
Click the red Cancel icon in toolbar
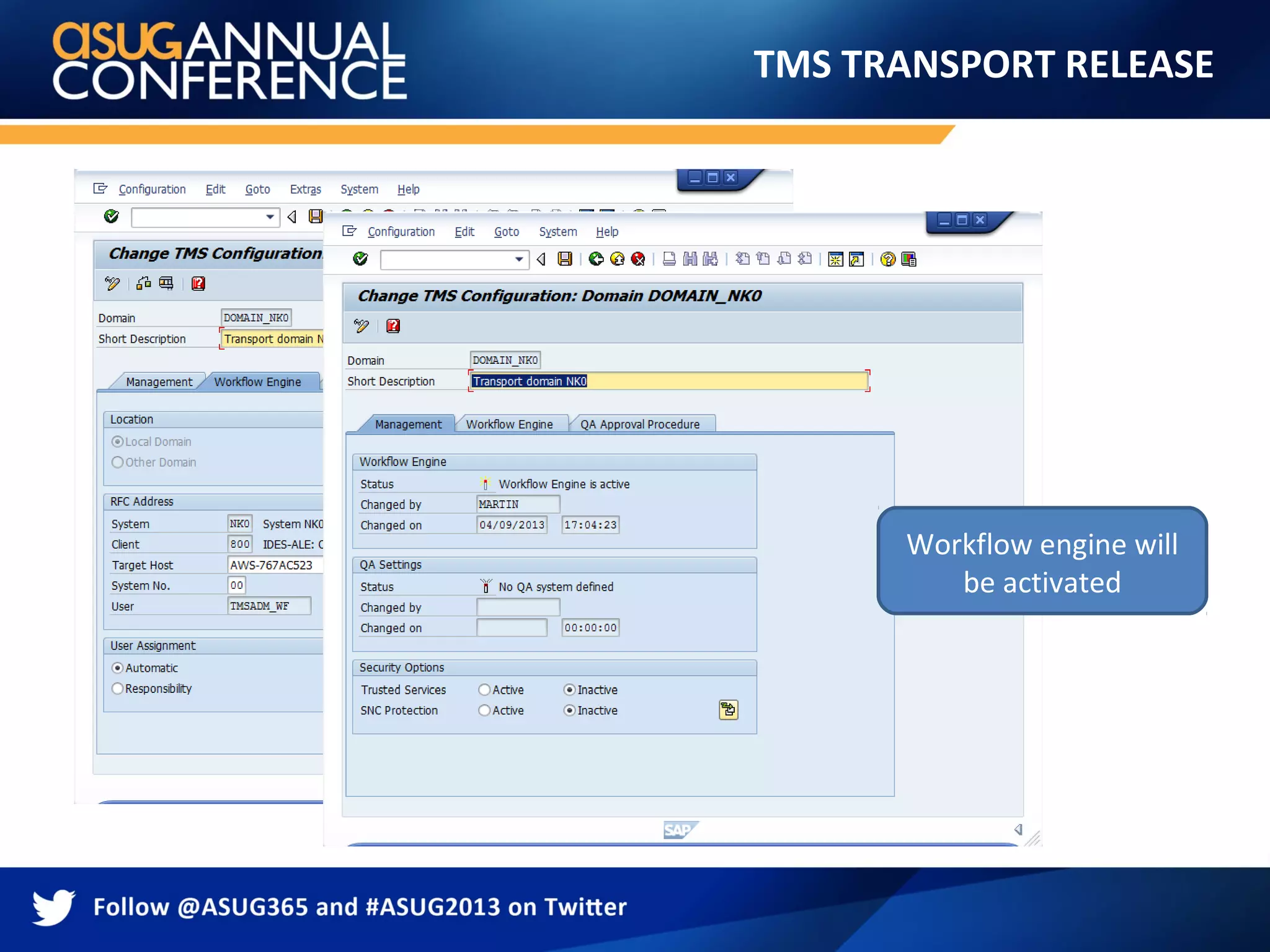(638, 258)
